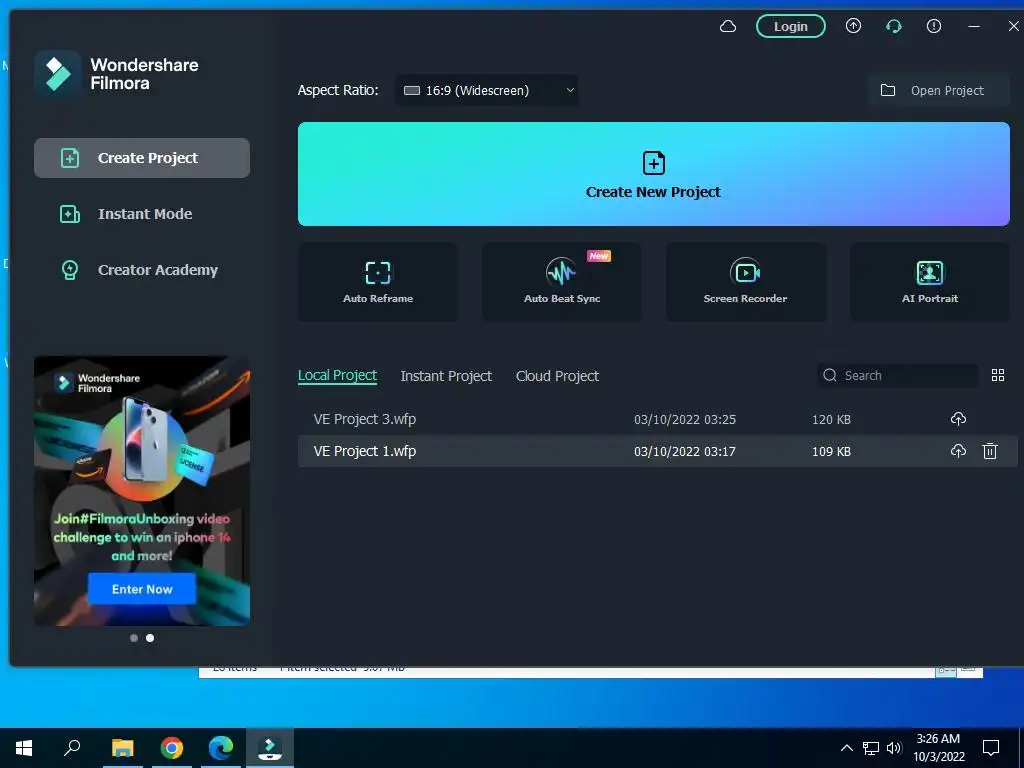1024x768 pixels.
Task: Open Microsoft Edge from taskbar
Action: (x=221, y=748)
